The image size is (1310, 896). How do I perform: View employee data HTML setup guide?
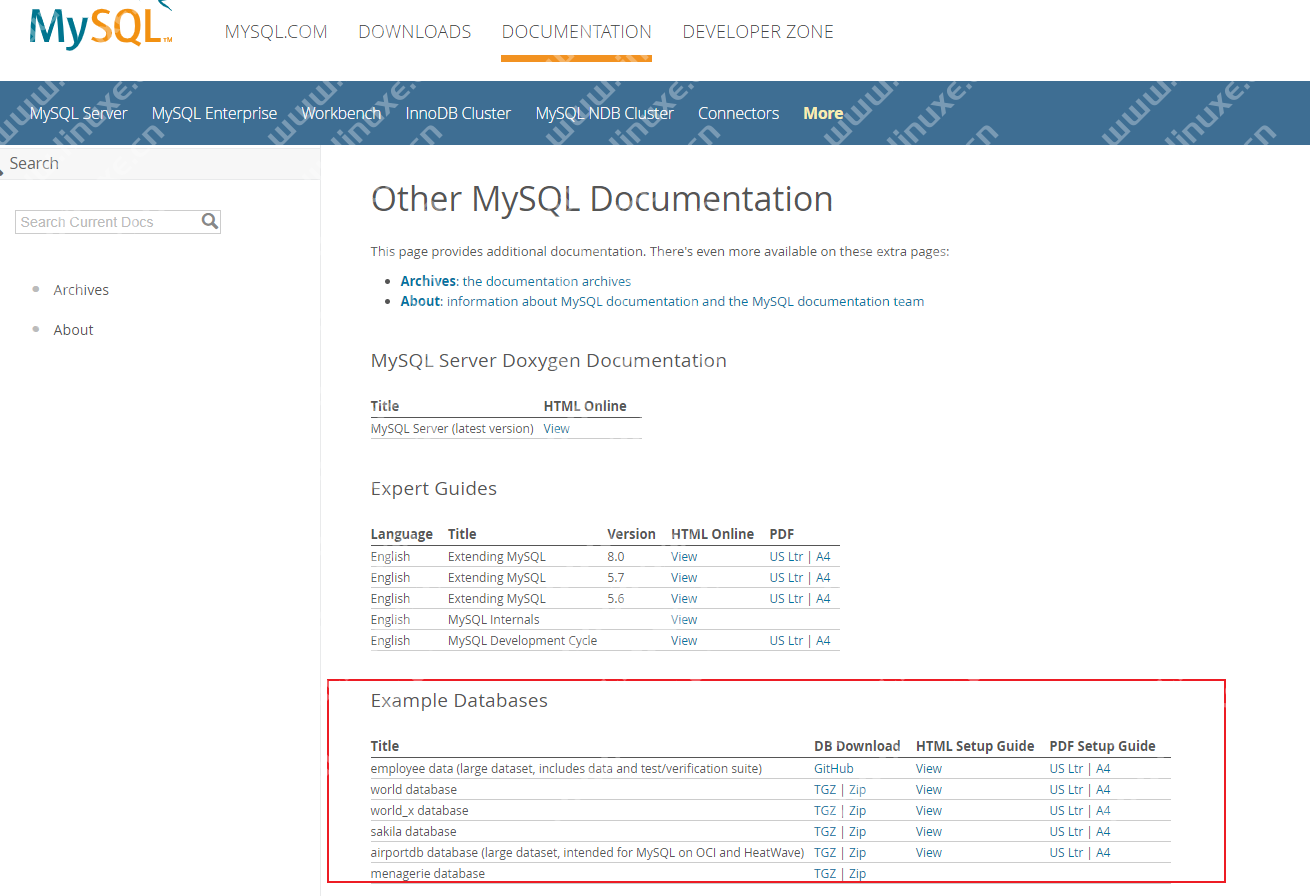pyautogui.click(x=929, y=768)
